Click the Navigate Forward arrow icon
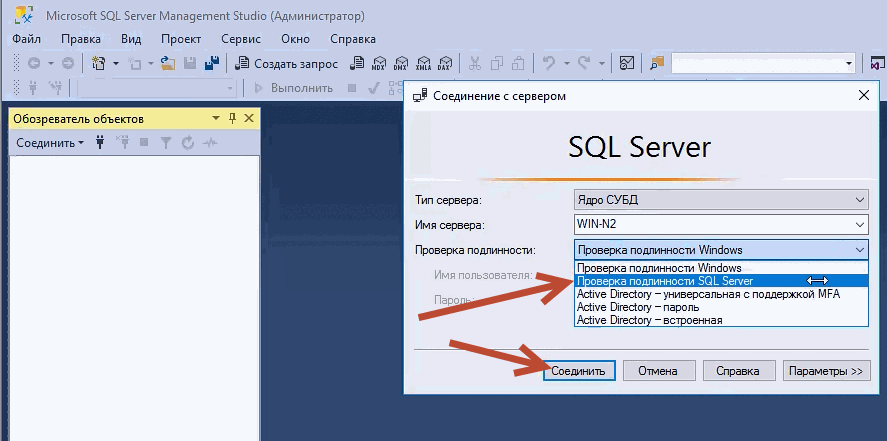Viewport: 887px width, 441px height. pos(68,63)
